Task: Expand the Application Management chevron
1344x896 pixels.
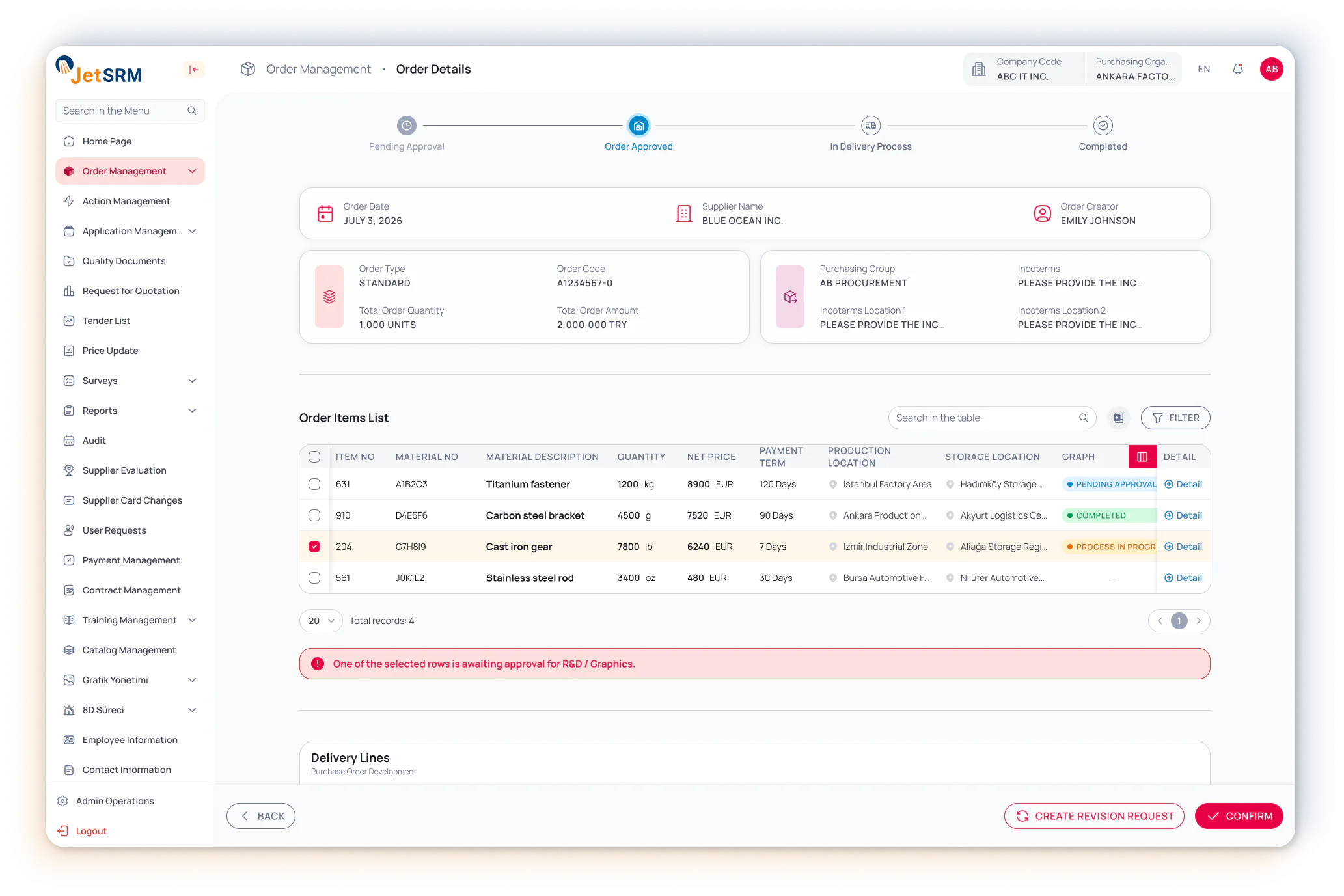Action: 192,231
